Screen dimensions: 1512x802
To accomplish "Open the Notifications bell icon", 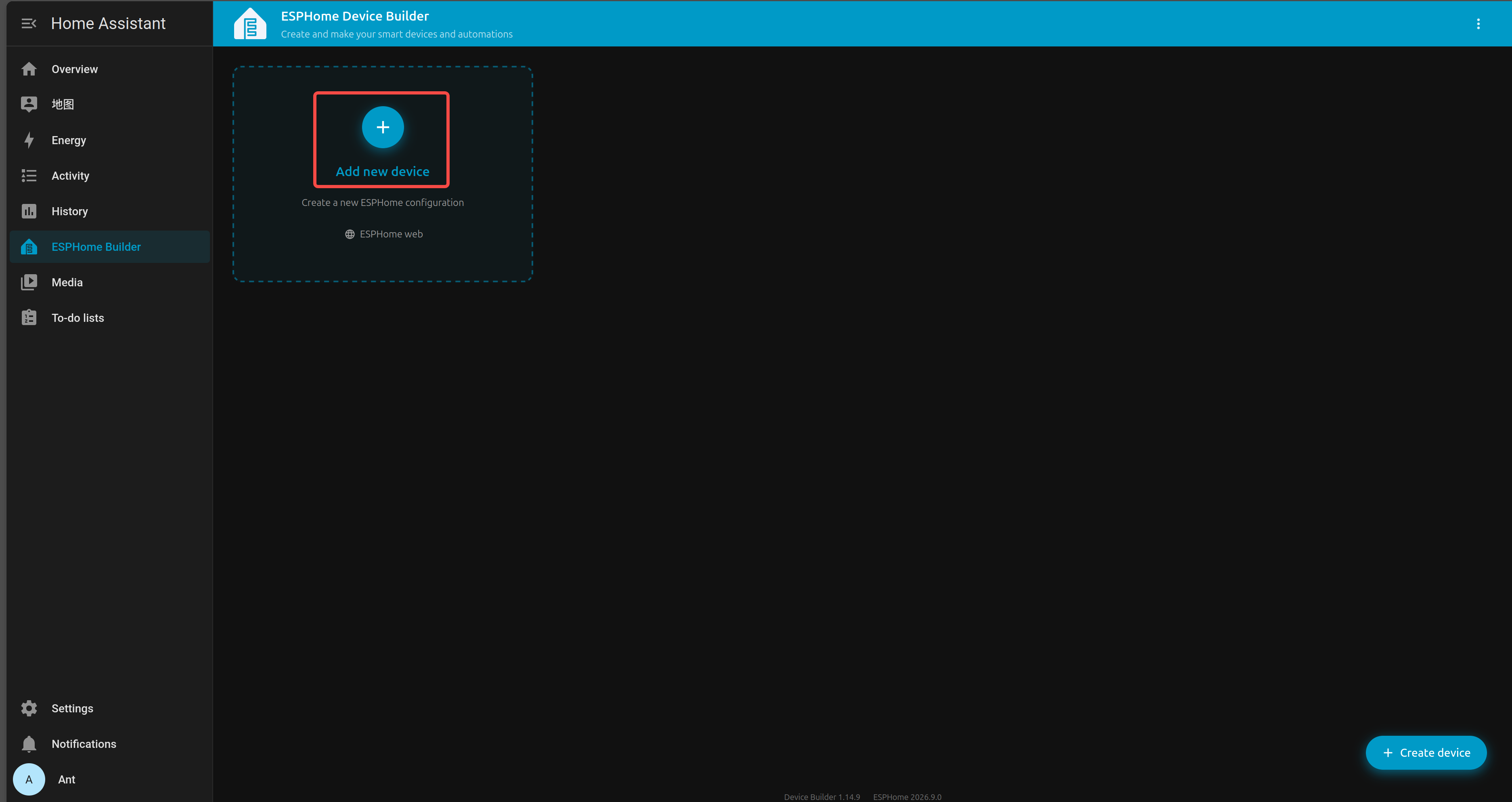I will pos(29,744).
